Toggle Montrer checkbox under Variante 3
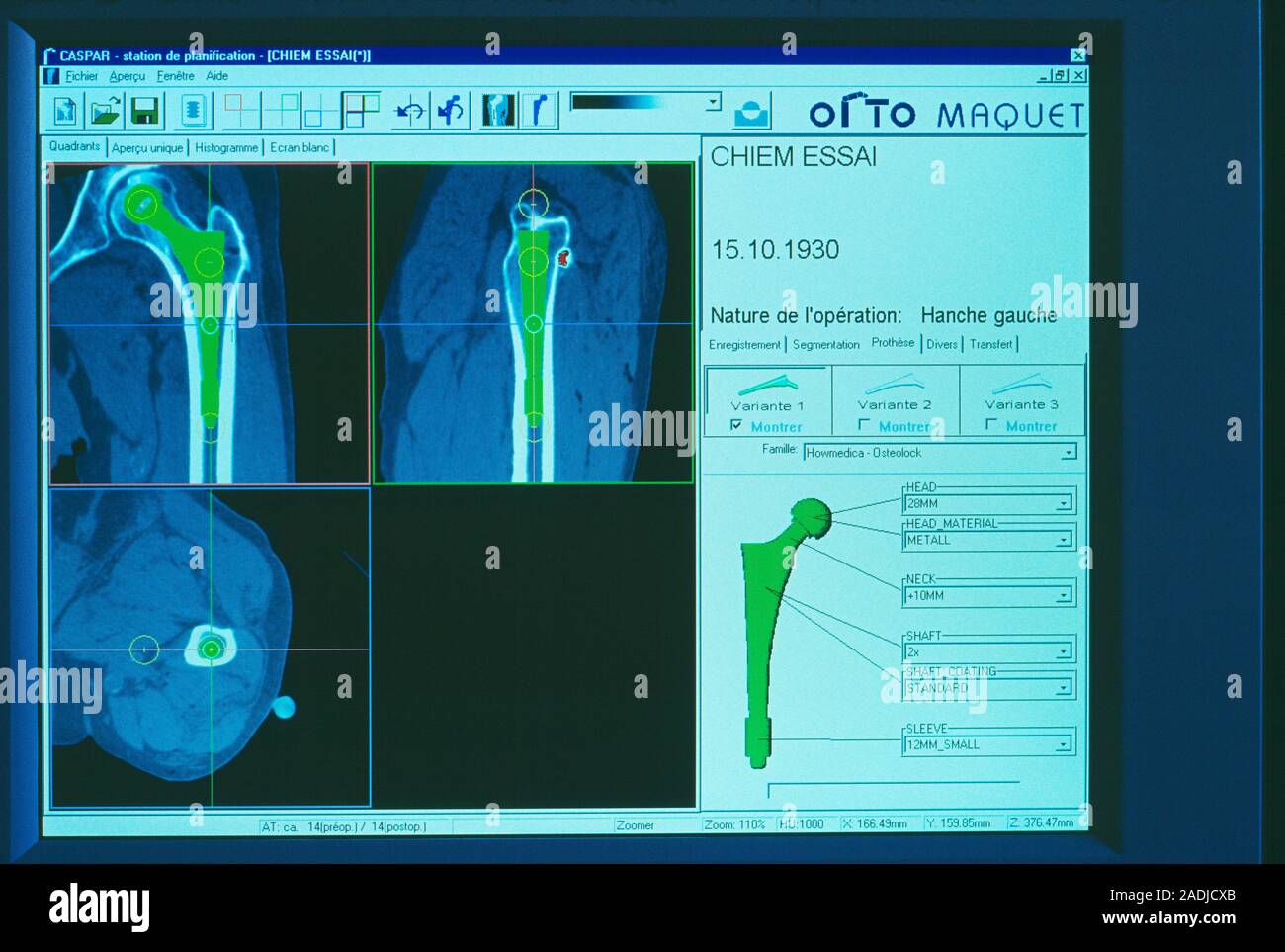The height and width of the screenshot is (952, 1285). (991, 425)
